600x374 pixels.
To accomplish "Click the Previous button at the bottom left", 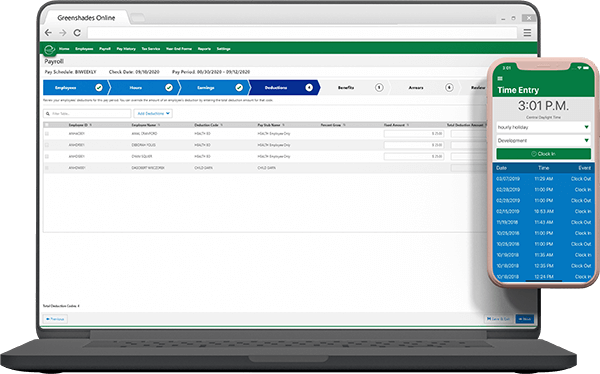I will [x=55, y=319].
